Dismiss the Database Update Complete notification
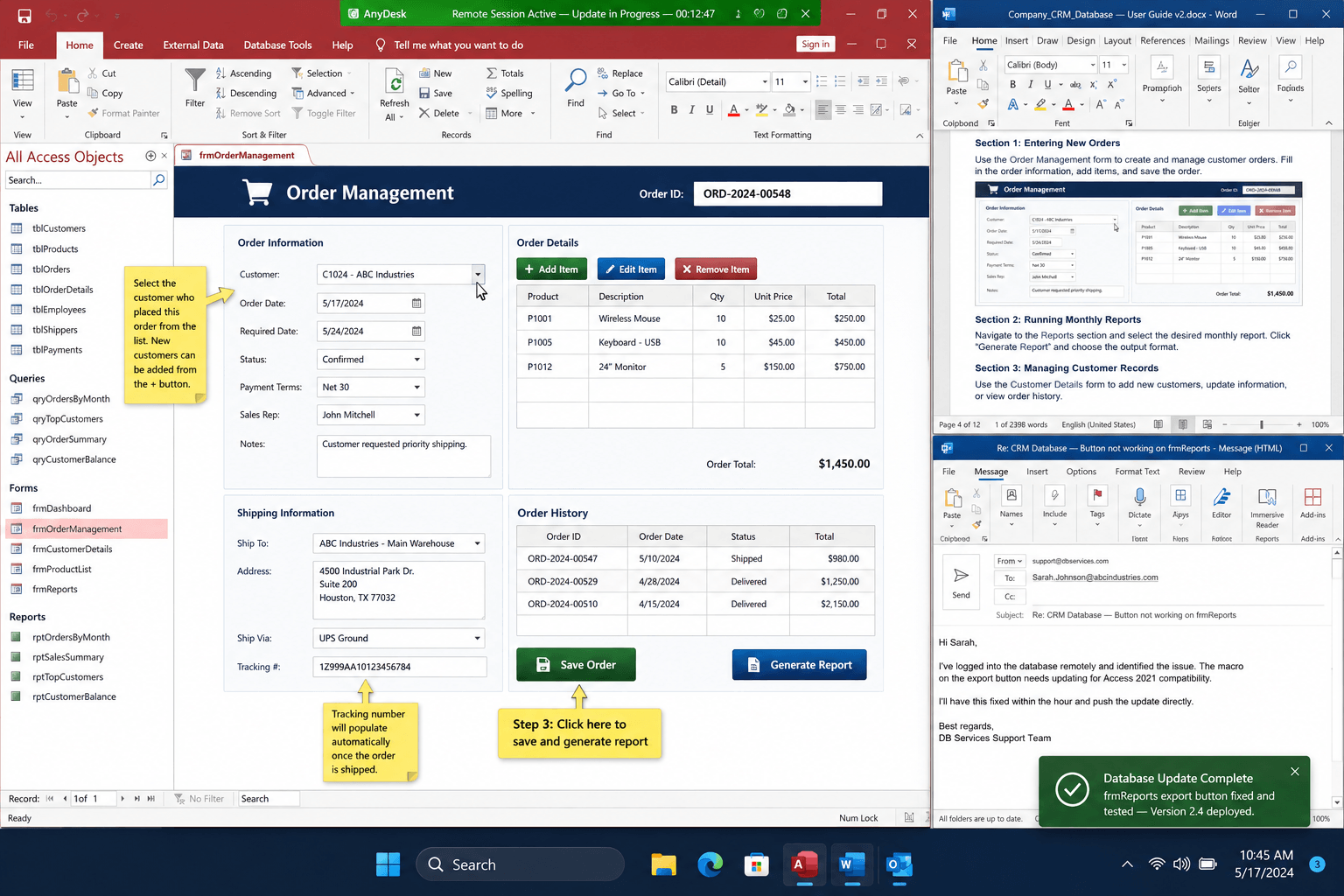The height and width of the screenshot is (896, 1344). (x=1295, y=771)
